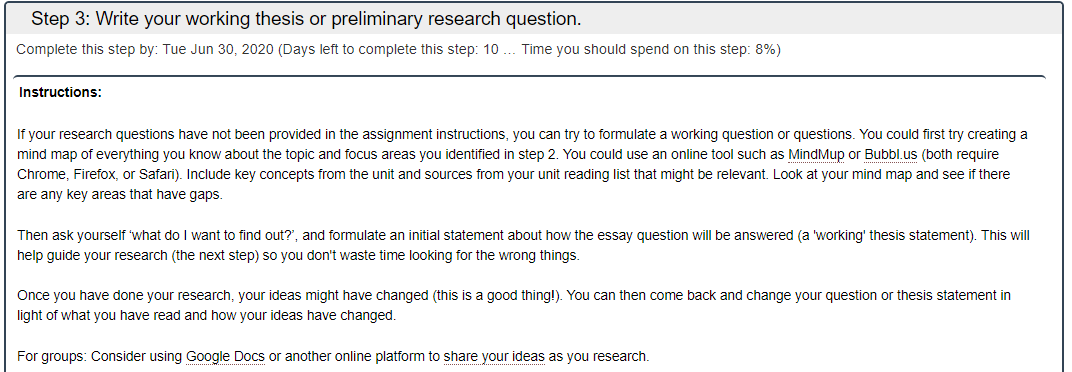The width and height of the screenshot is (1072, 372).
Task: Click the paragraph starting 'Then ask yourself'
Action: click(523, 245)
